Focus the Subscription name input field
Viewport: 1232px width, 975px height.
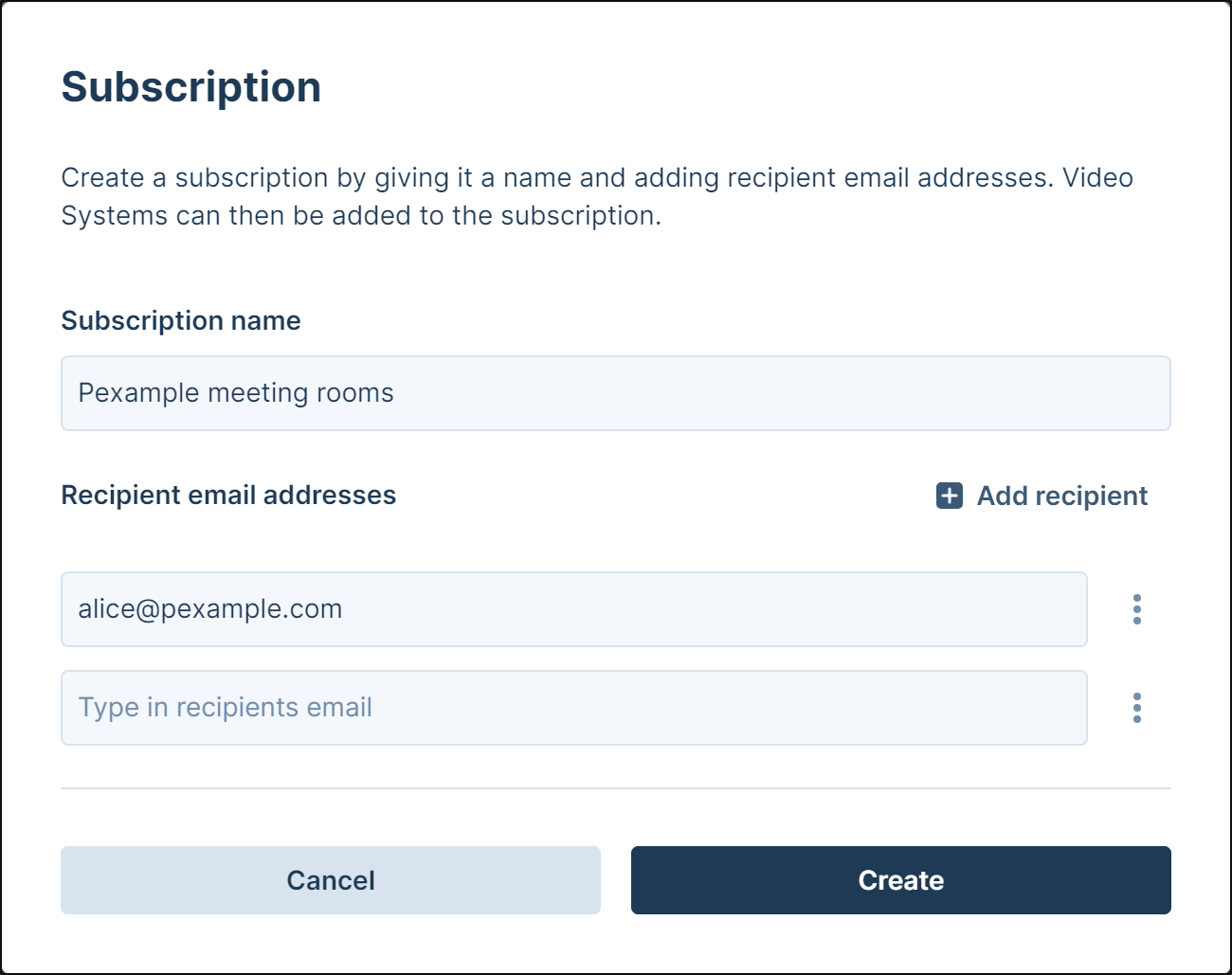tap(616, 393)
